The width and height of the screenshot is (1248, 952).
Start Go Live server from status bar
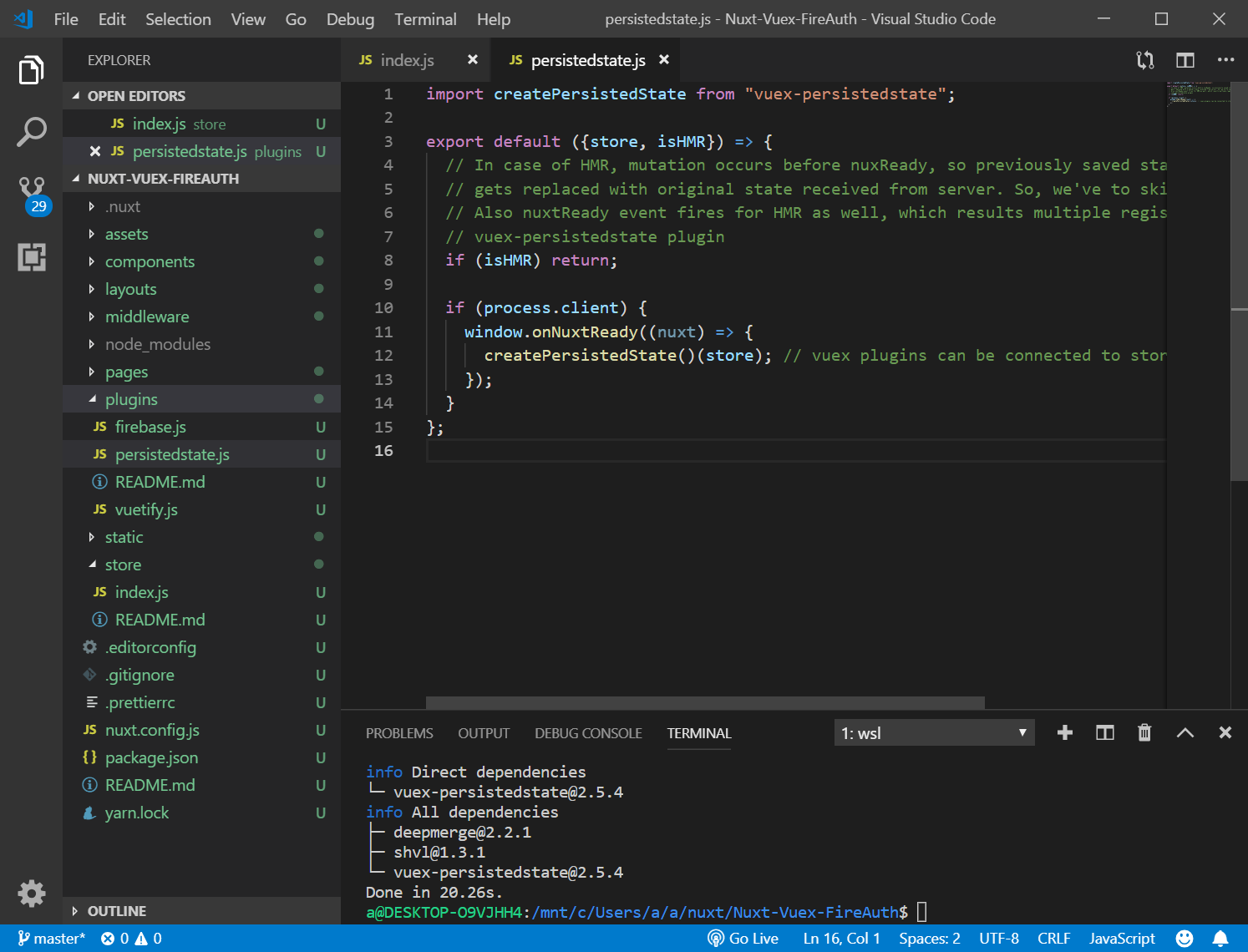[743, 939]
